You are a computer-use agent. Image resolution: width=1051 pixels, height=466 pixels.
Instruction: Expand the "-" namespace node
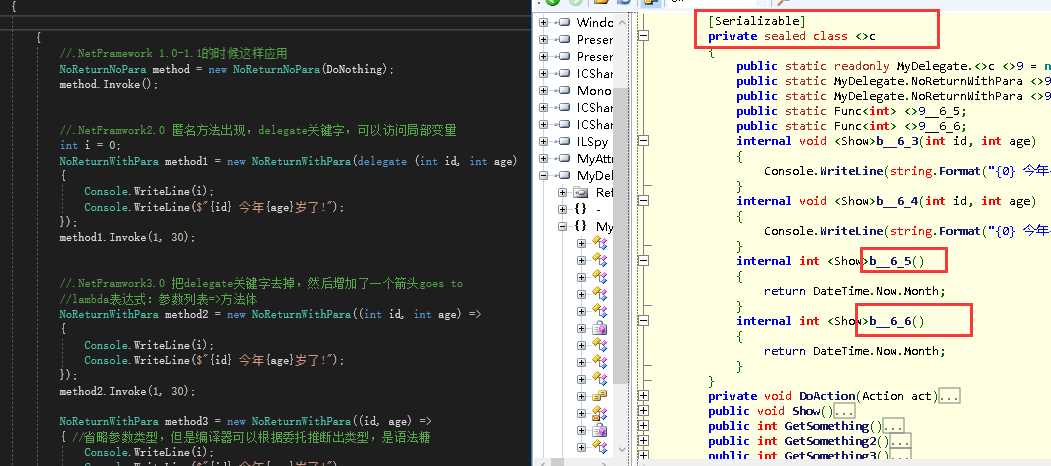tap(562, 209)
